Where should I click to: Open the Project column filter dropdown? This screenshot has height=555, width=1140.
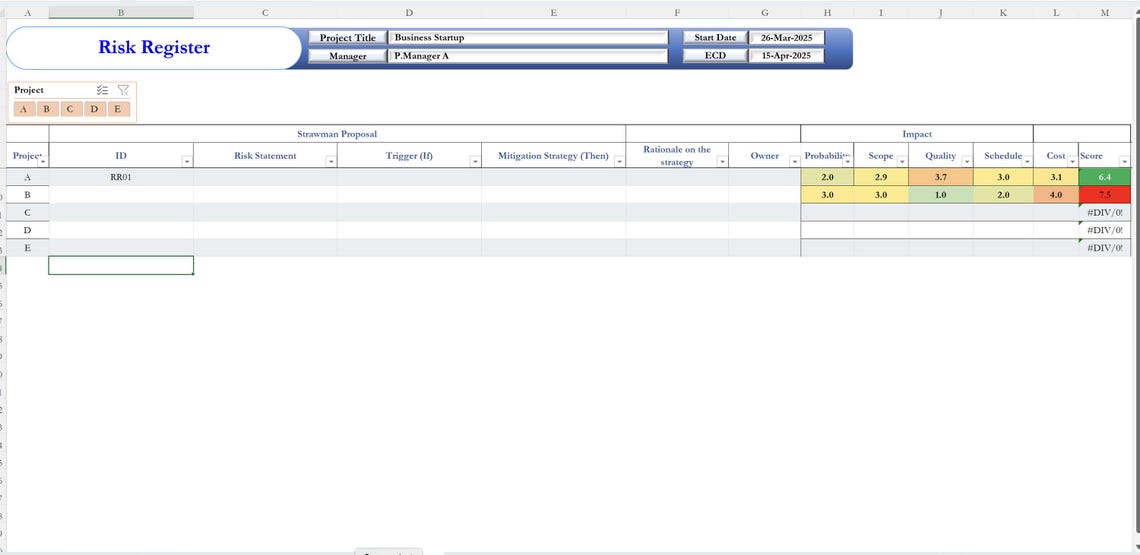point(43,161)
